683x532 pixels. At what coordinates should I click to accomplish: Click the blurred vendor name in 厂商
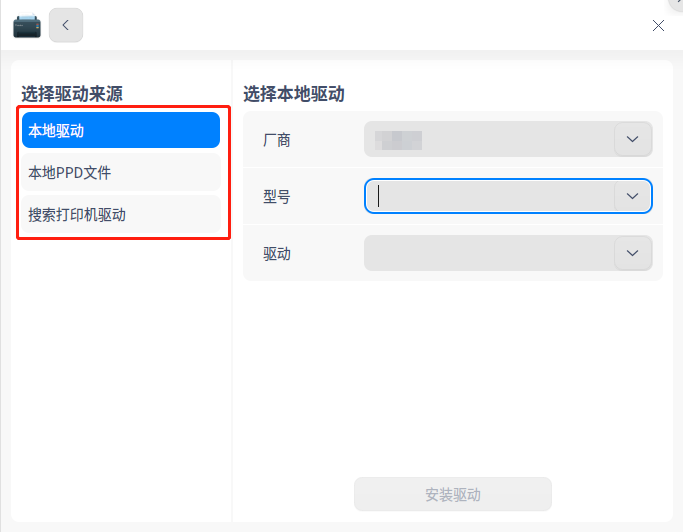coord(398,139)
